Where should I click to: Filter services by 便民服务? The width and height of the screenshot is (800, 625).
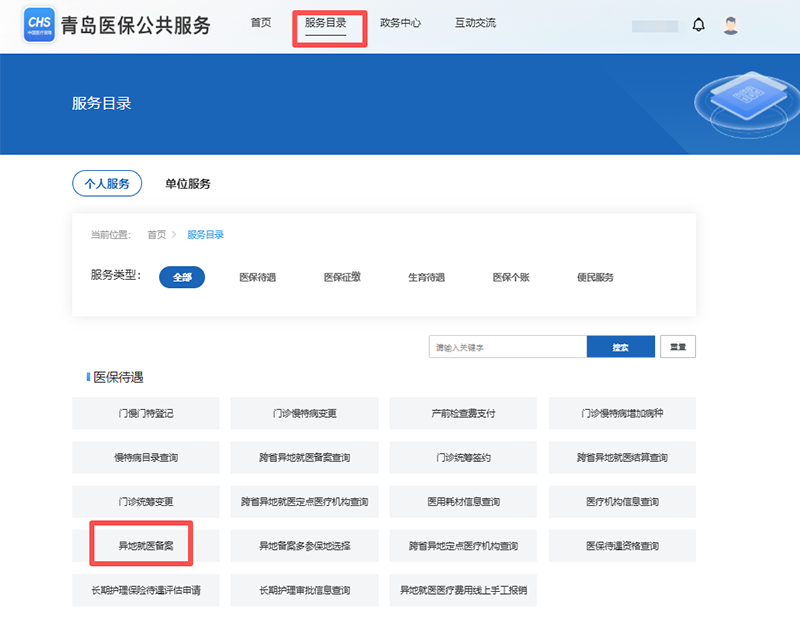(595, 277)
